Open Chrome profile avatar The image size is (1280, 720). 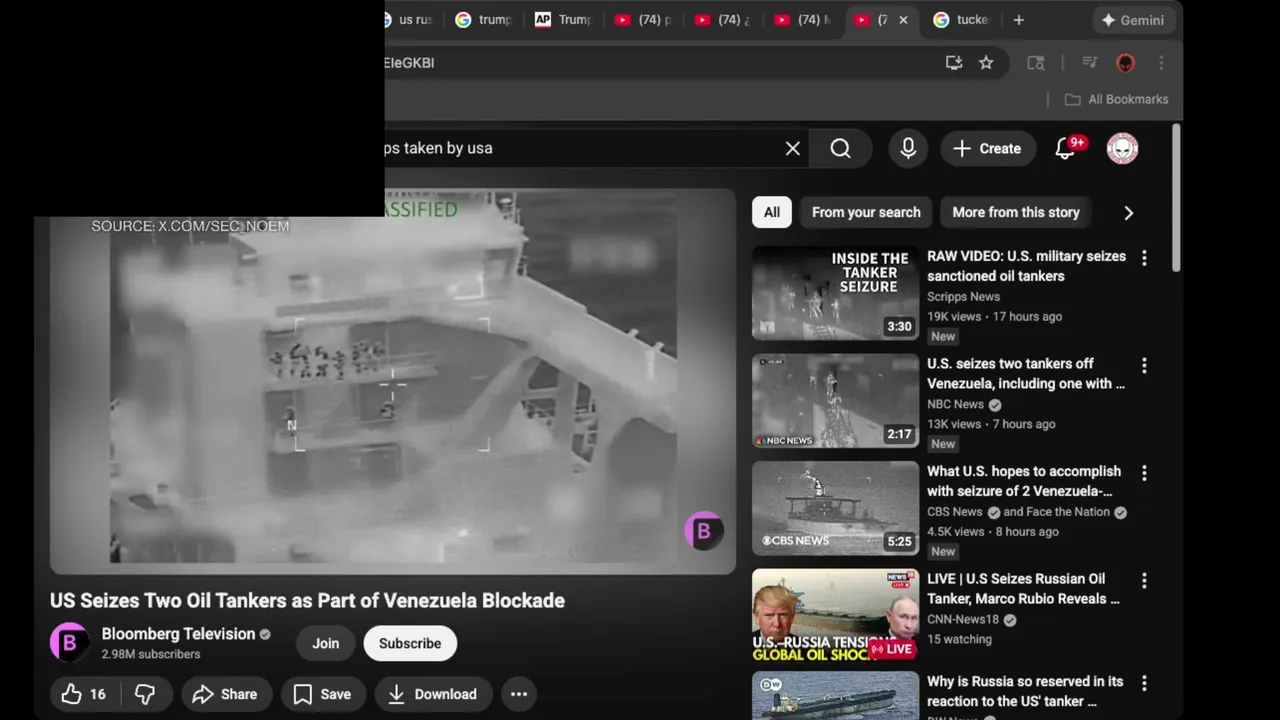point(1125,63)
